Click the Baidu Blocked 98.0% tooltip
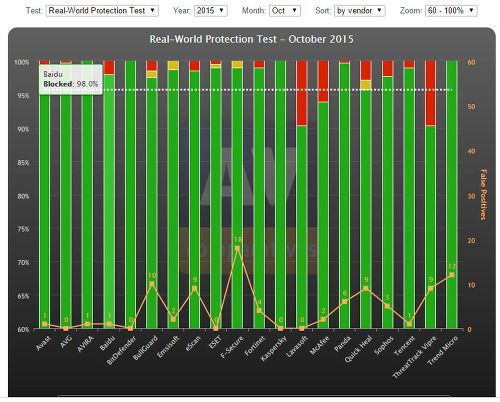500x402 pixels. pos(71,79)
